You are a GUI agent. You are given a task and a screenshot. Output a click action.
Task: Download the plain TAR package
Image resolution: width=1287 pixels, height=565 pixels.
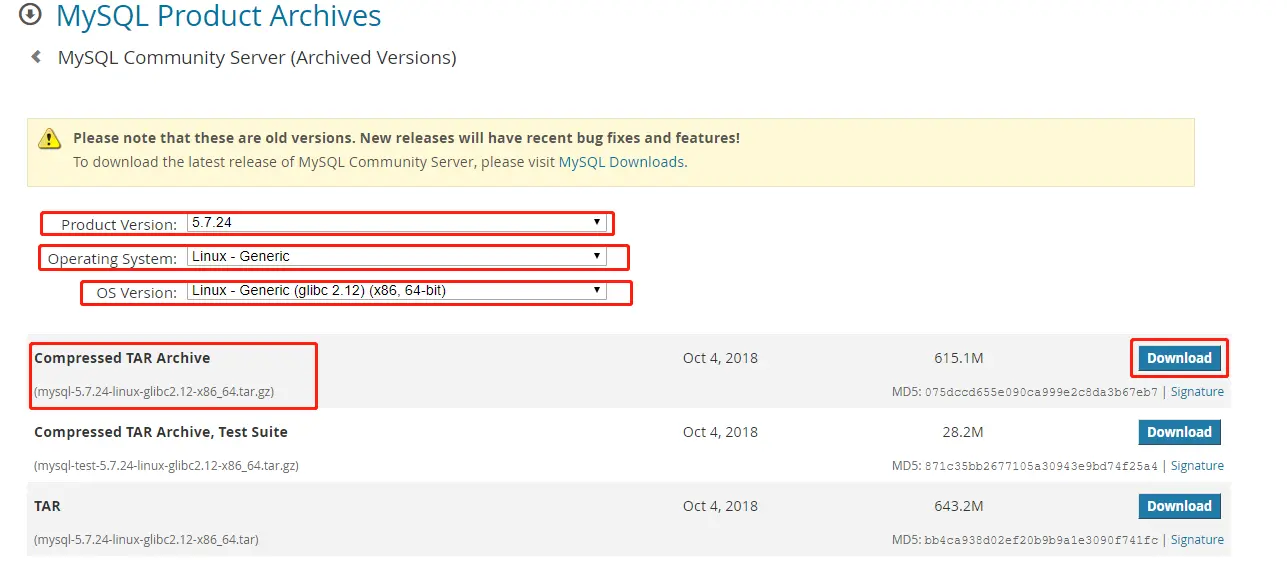point(1179,506)
